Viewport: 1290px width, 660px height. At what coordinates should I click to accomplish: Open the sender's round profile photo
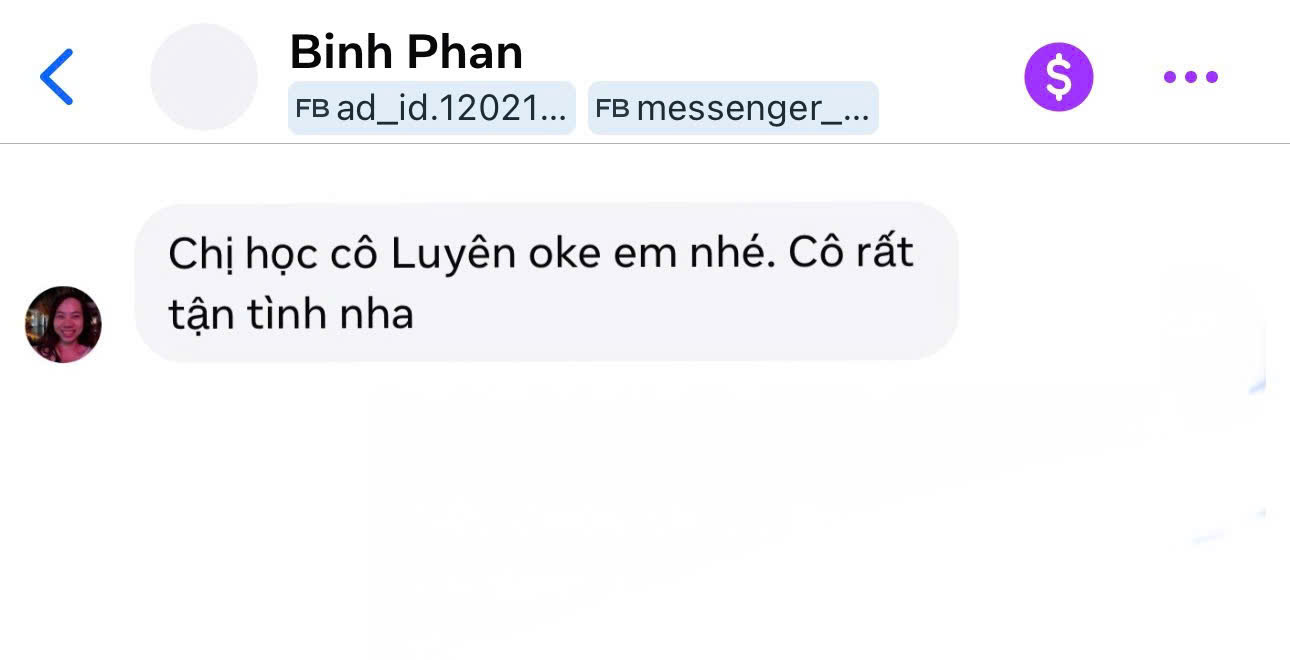coord(63,324)
